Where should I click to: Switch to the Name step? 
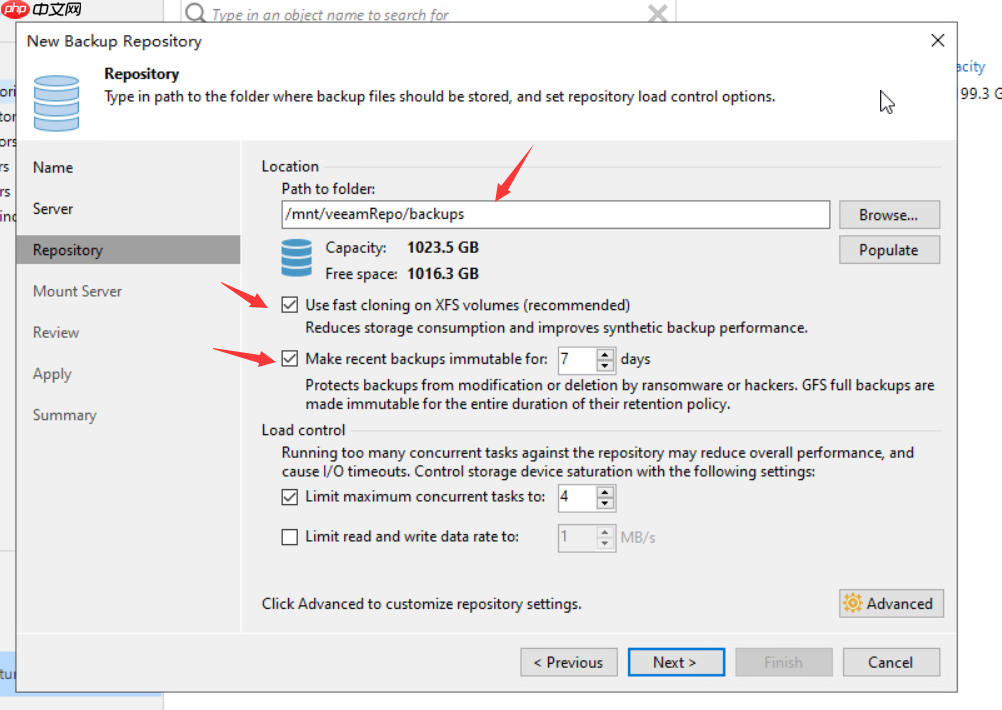click(x=52, y=167)
